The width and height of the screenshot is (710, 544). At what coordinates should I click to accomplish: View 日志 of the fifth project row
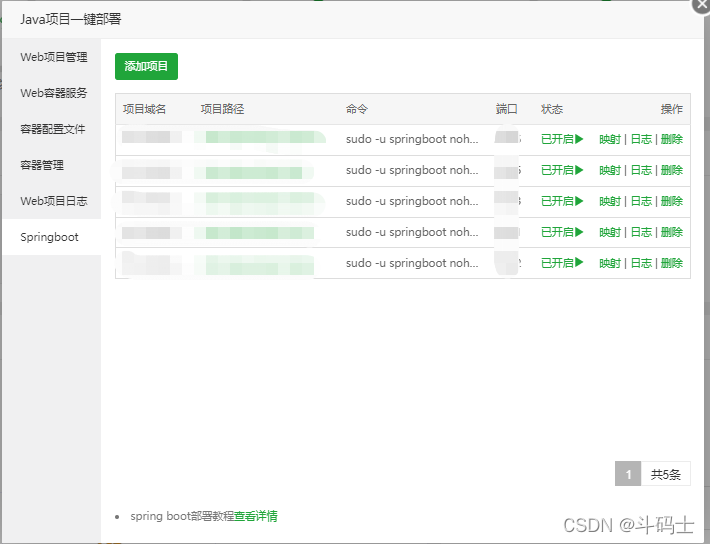tap(641, 263)
